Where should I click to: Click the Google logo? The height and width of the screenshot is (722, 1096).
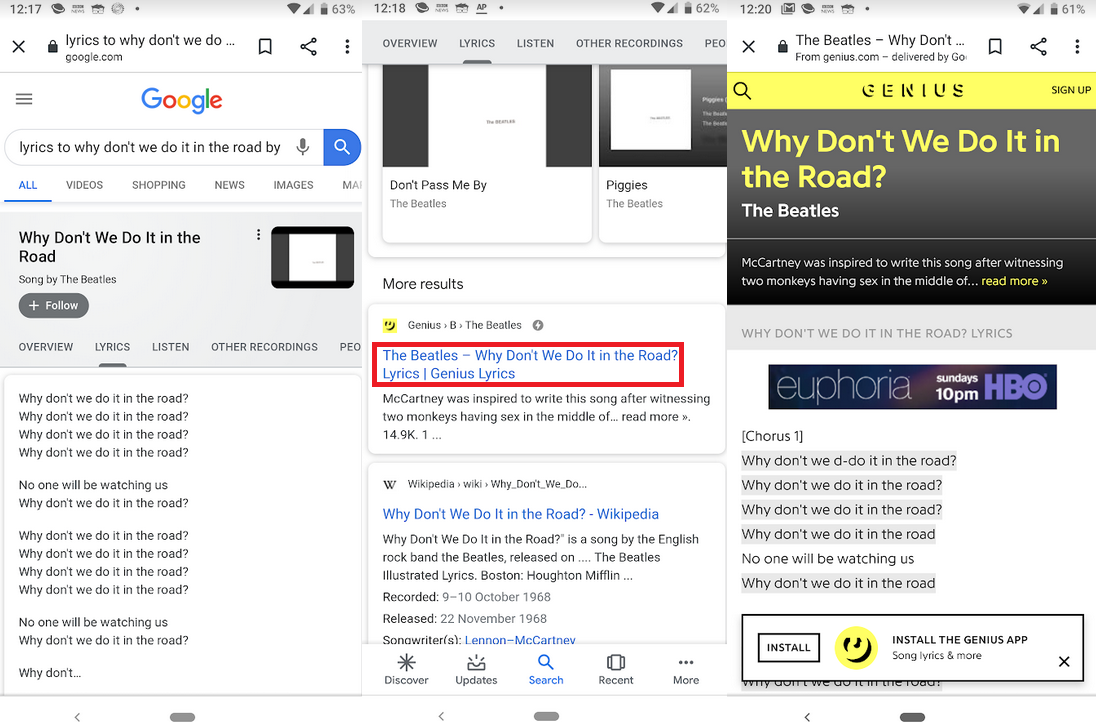182,101
